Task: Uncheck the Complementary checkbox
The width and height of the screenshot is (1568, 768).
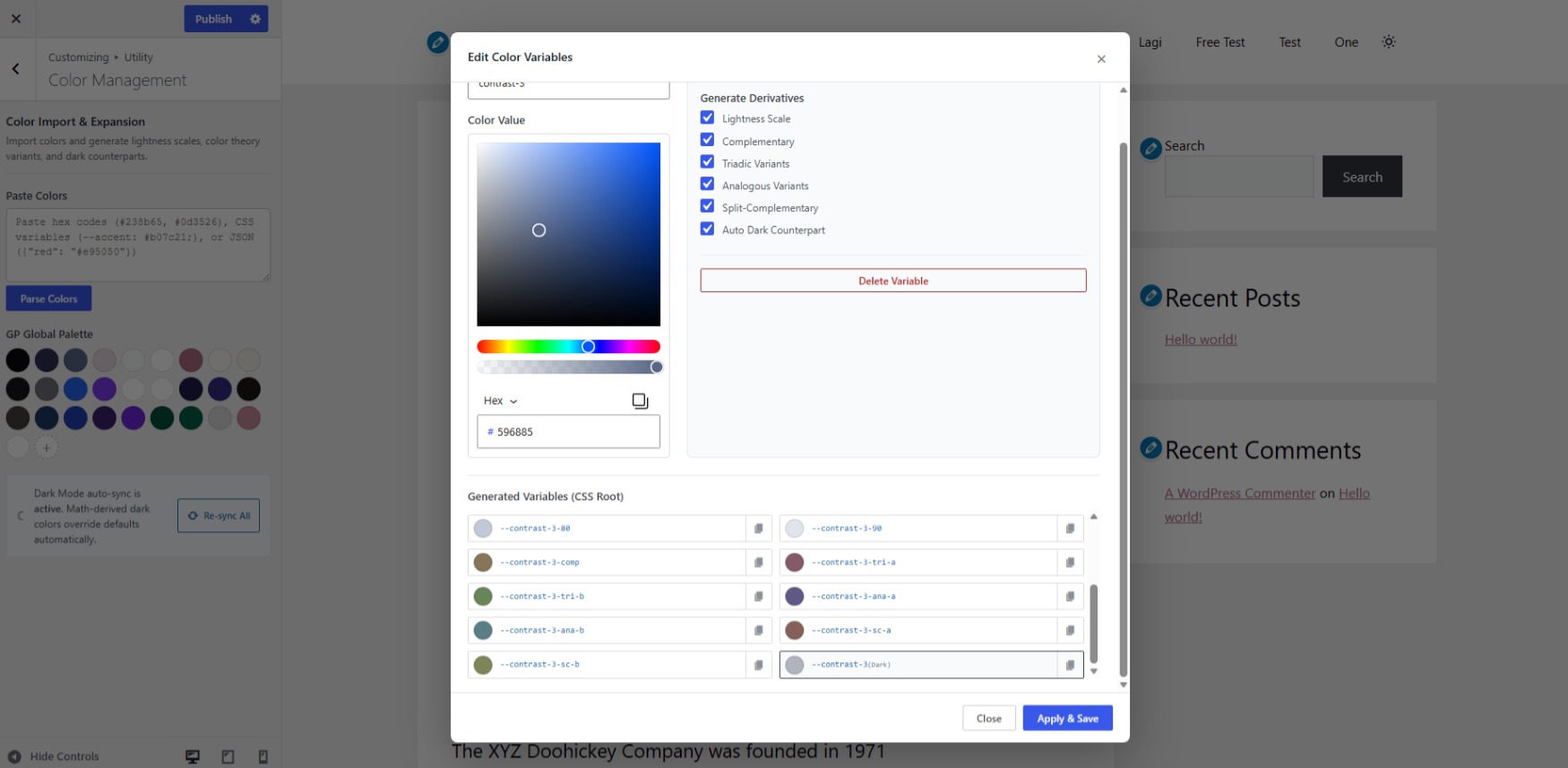Action: pyautogui.click(x=707, y=140)
